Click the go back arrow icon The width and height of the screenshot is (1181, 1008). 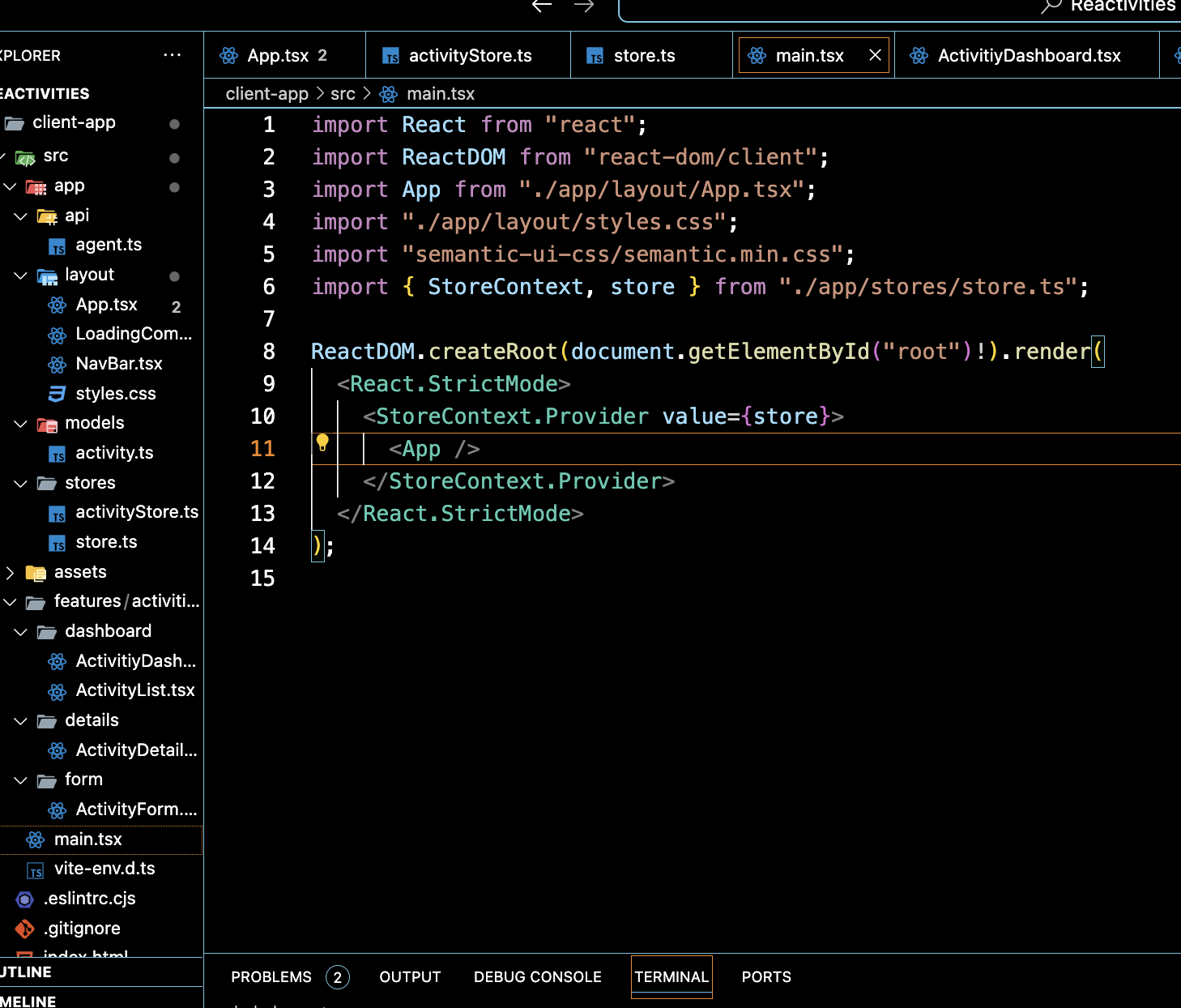tap(542, 6)
